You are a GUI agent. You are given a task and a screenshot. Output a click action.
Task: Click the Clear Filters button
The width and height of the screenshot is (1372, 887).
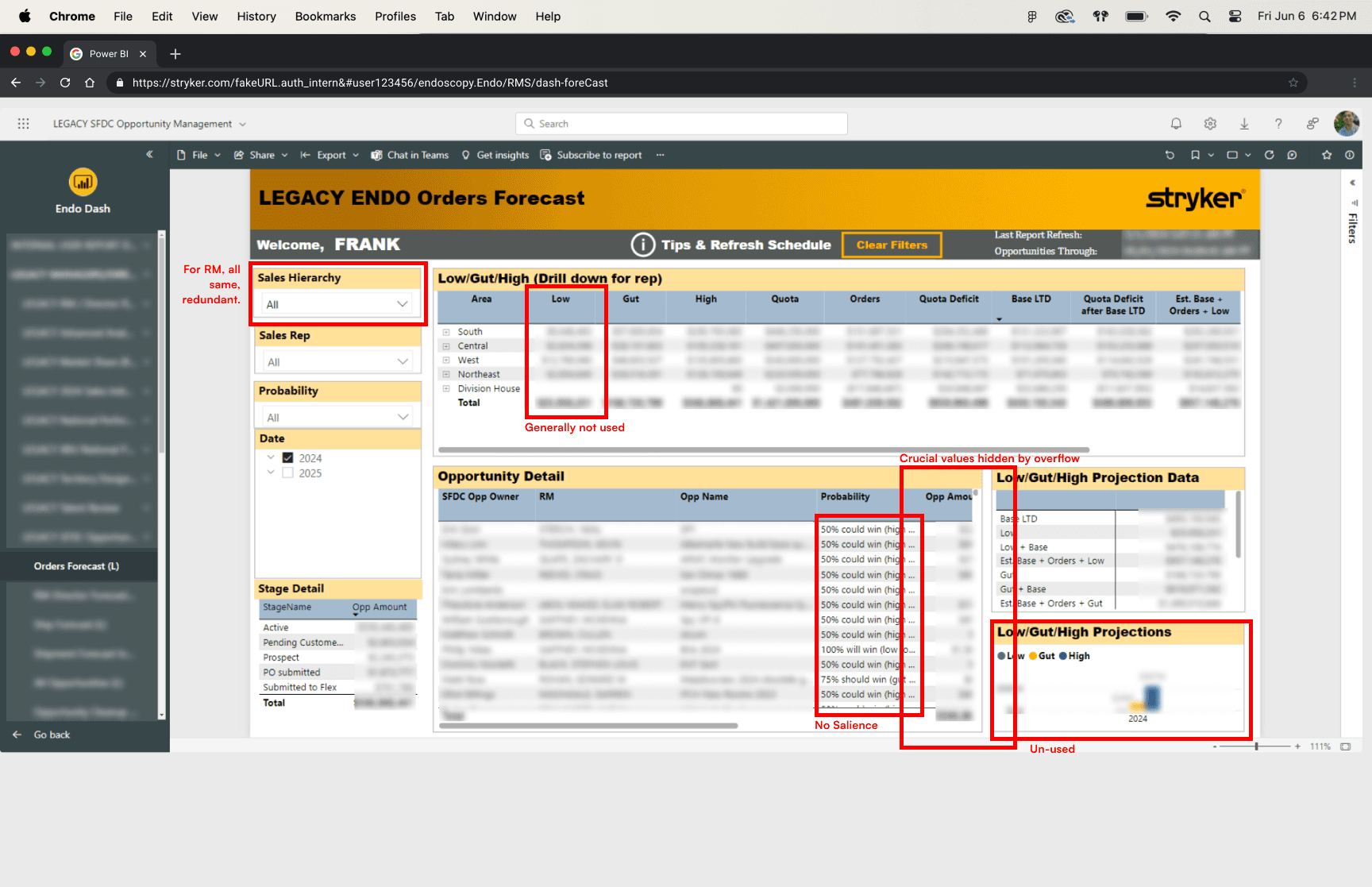click(892, 245)
